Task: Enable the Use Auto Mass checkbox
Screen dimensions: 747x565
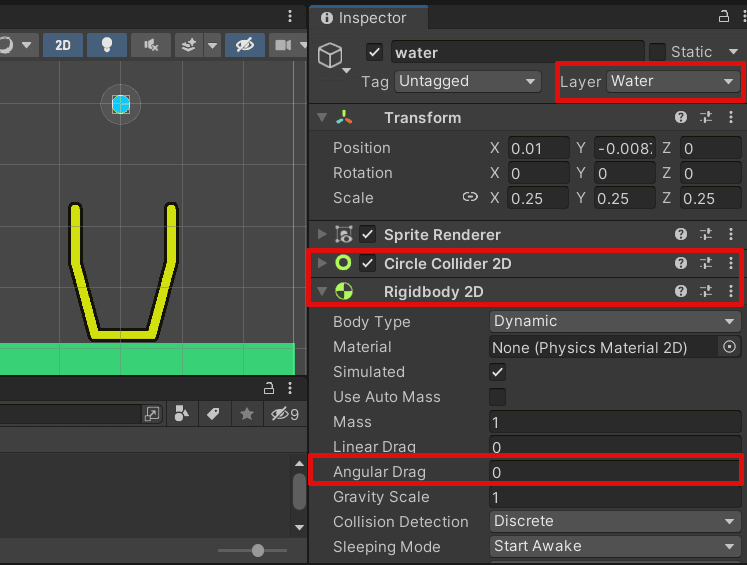Action: tap(497, 397)
